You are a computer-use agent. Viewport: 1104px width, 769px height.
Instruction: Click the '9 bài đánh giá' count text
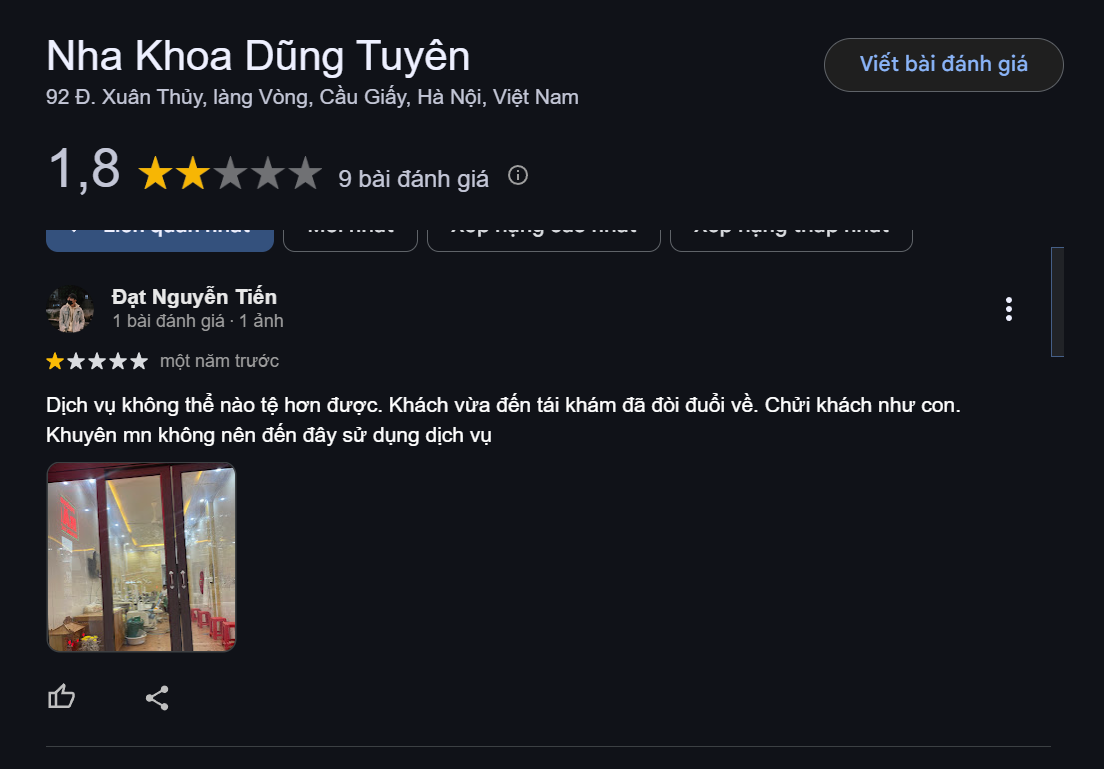coord(413,179)
